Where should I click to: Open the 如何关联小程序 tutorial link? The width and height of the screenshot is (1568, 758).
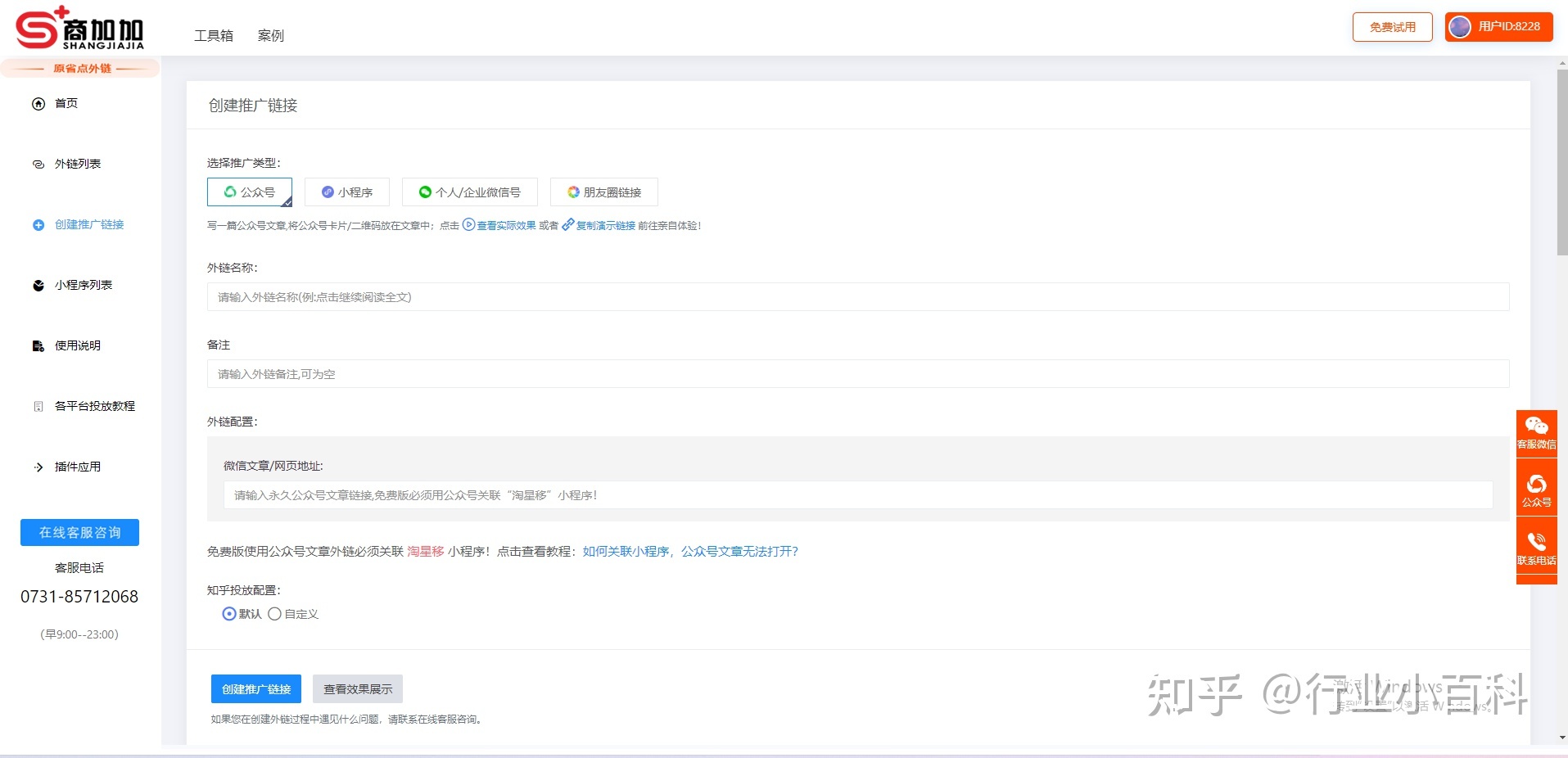(626, 552)
